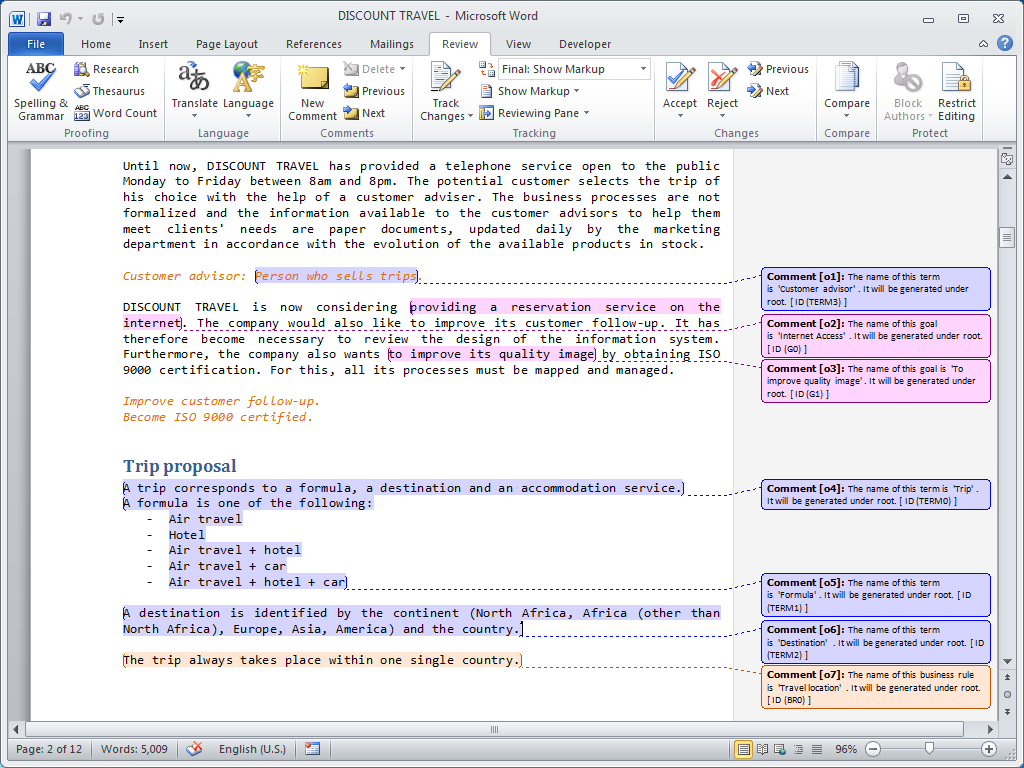Screen dimensions: 1024x768
Task: Click the 96% zoom level
Action: point(846,749)
